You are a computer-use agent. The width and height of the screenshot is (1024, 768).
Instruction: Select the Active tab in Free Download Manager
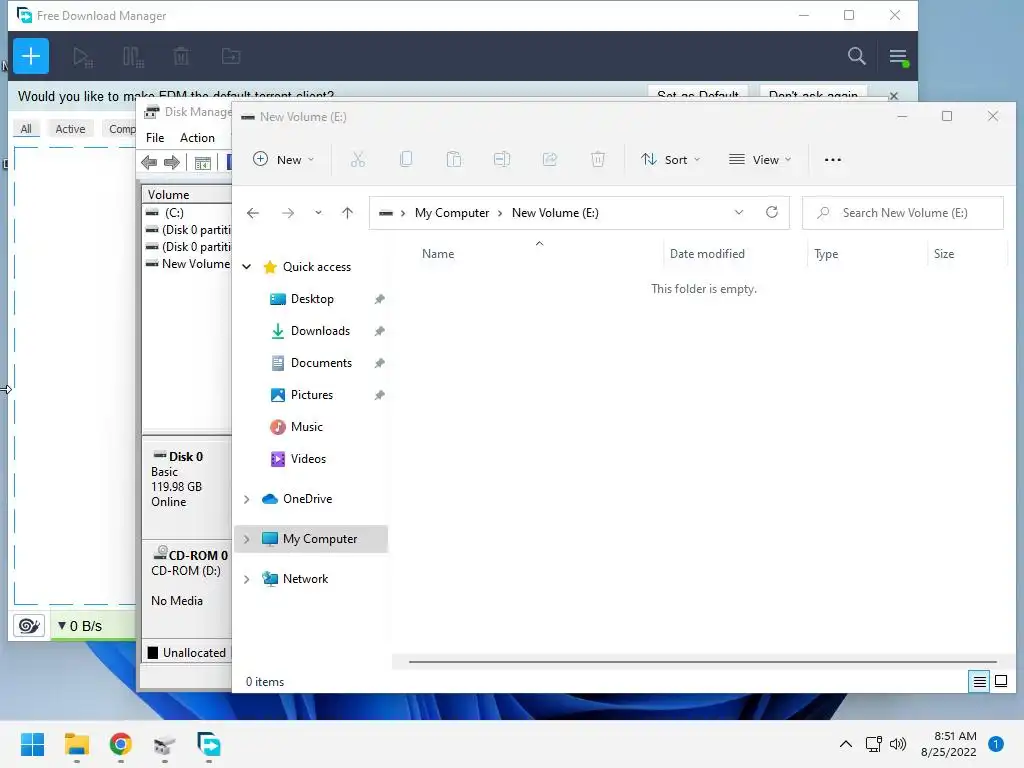pos(70,129)
